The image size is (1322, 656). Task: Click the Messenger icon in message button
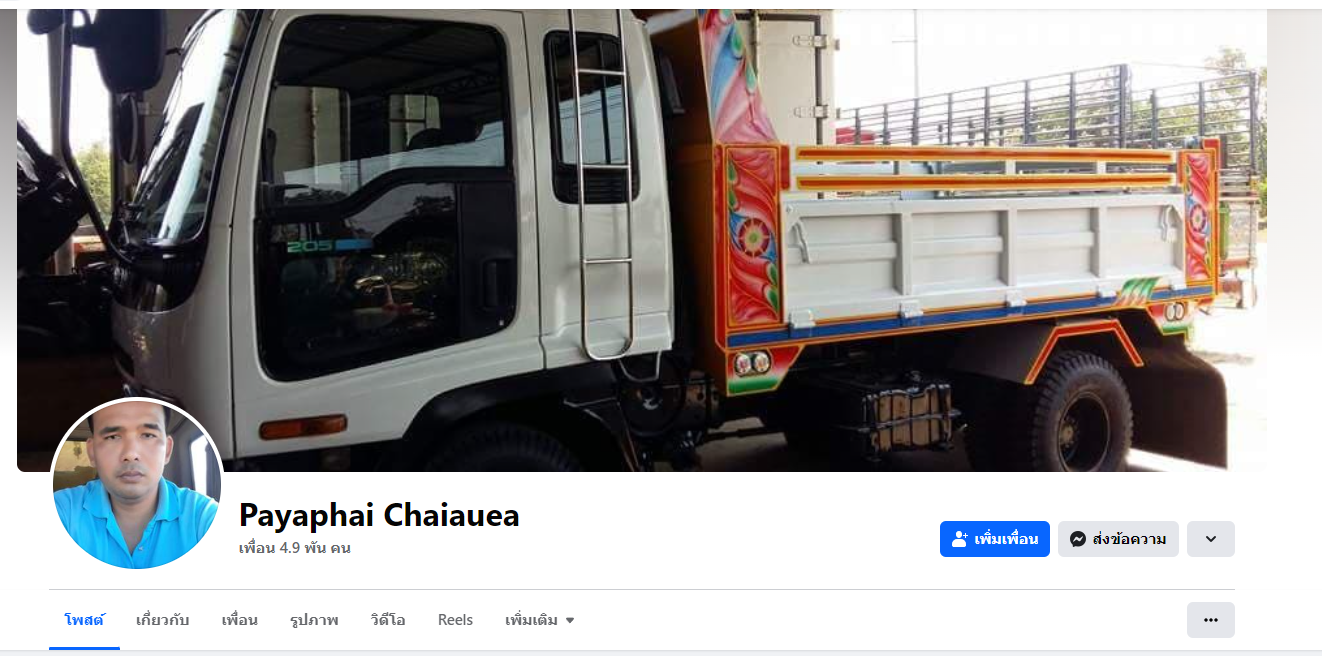(x=1078, y=539)
